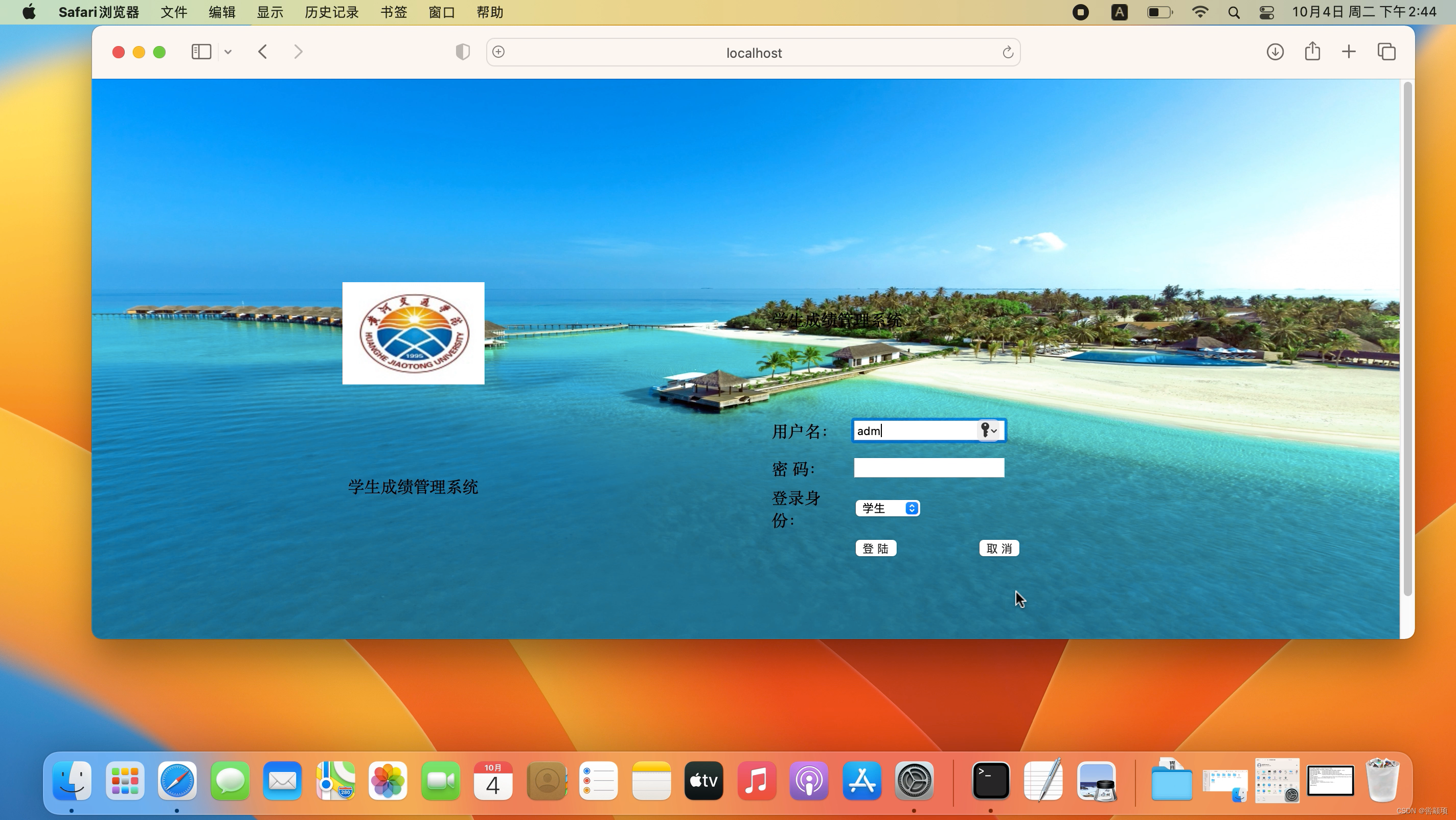Open Terminal from the Dock
Viewport: 1456px width, 820px height.
coord(991,781)
